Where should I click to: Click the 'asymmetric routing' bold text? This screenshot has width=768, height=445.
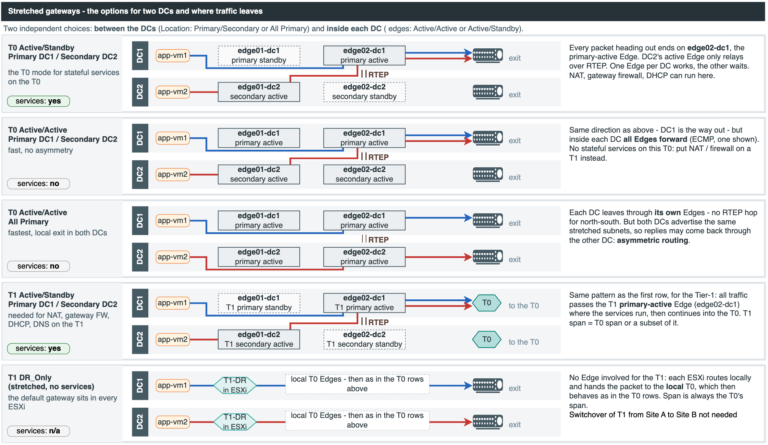point(652,240)
